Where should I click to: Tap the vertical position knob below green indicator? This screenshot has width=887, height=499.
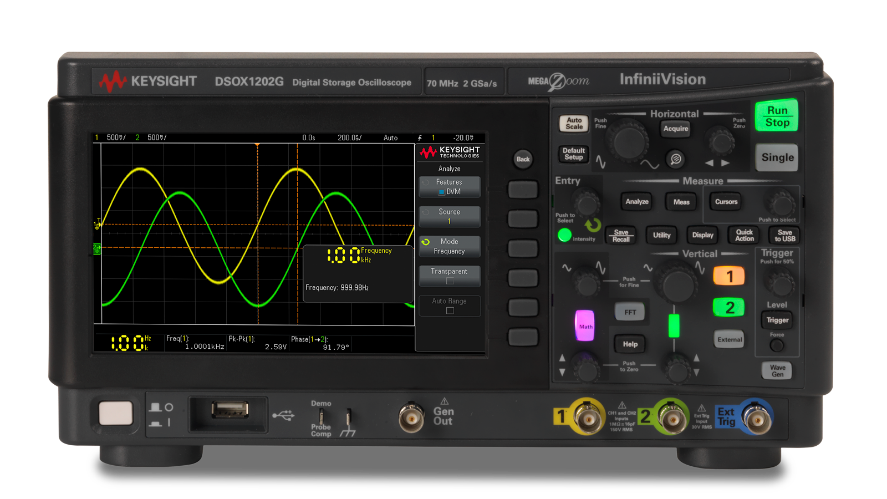coord(677,368)
